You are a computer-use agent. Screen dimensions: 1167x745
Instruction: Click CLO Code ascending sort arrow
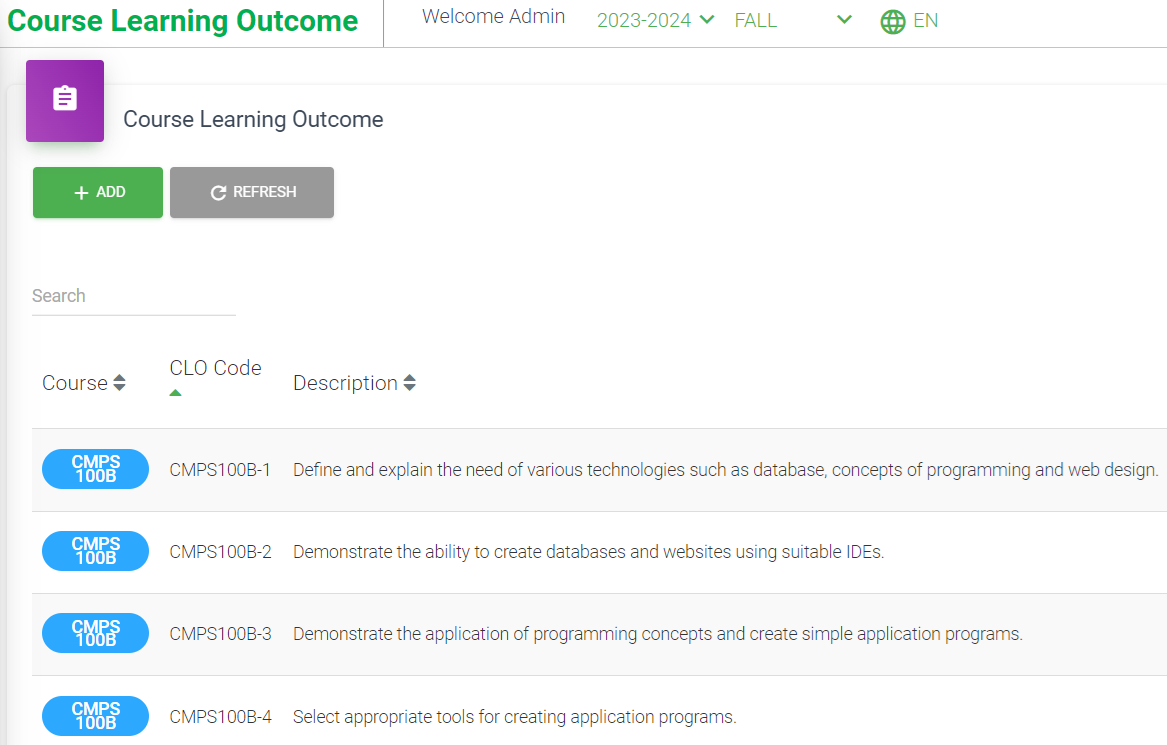coord(176,393)
